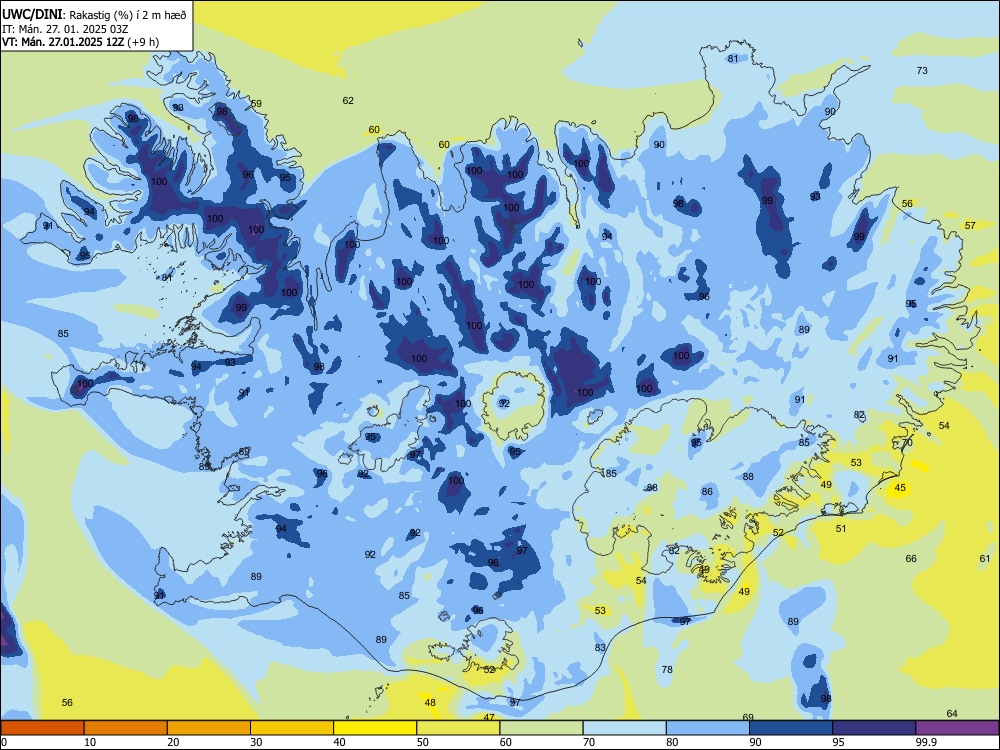Click the colorbar tick label '99.9'

(927, 742)
